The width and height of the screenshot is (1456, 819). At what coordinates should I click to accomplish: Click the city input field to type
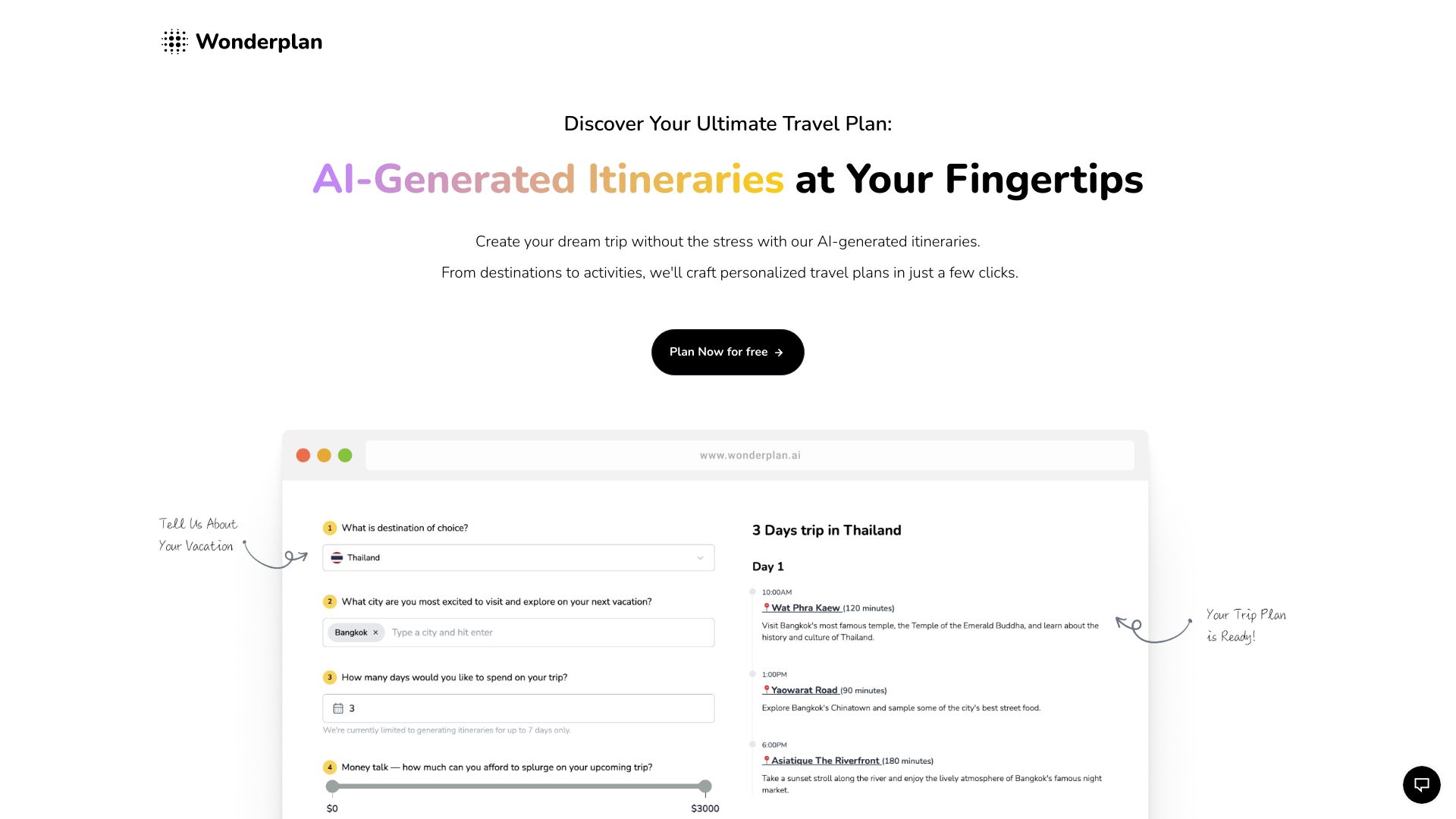(517, 632)
